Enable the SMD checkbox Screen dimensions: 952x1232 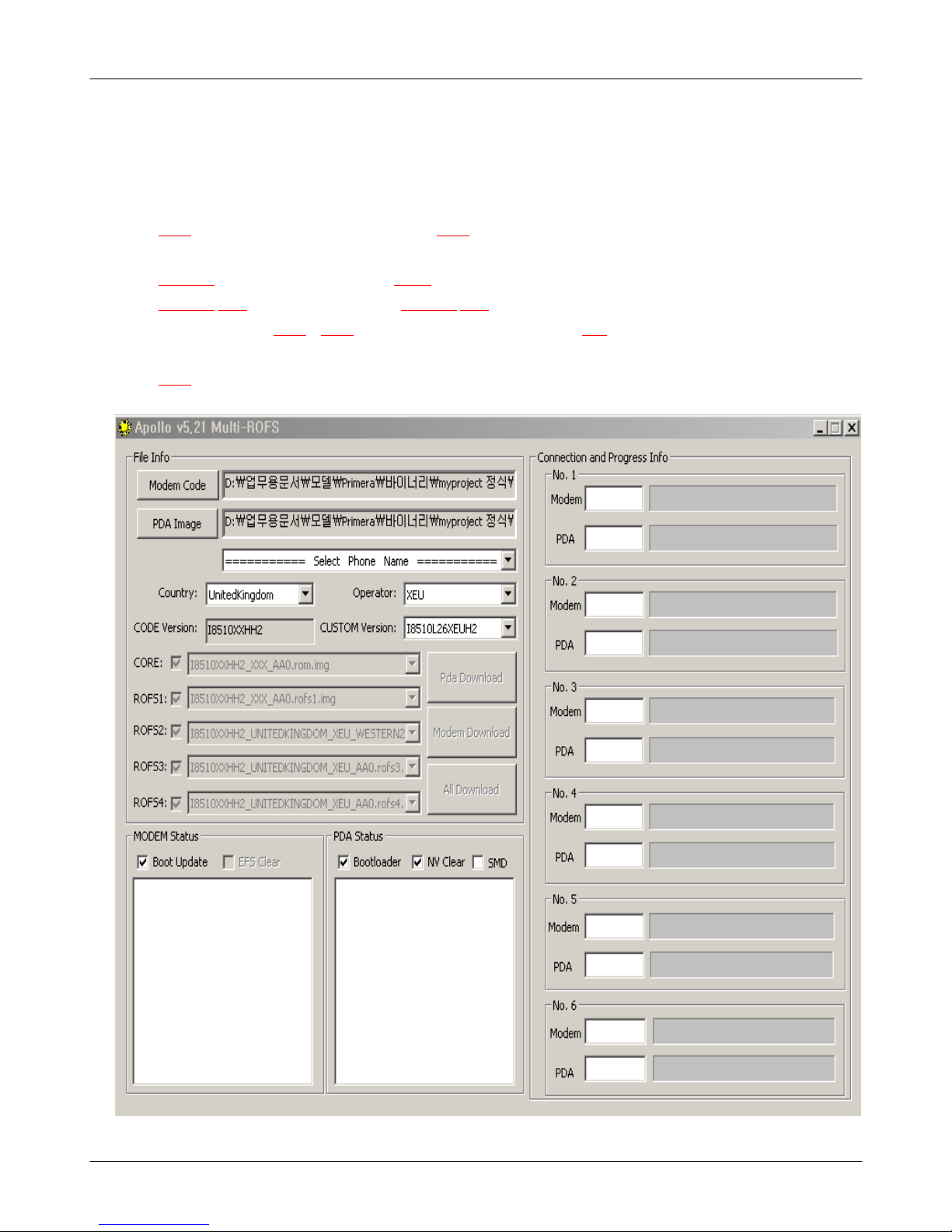point(478,862)
